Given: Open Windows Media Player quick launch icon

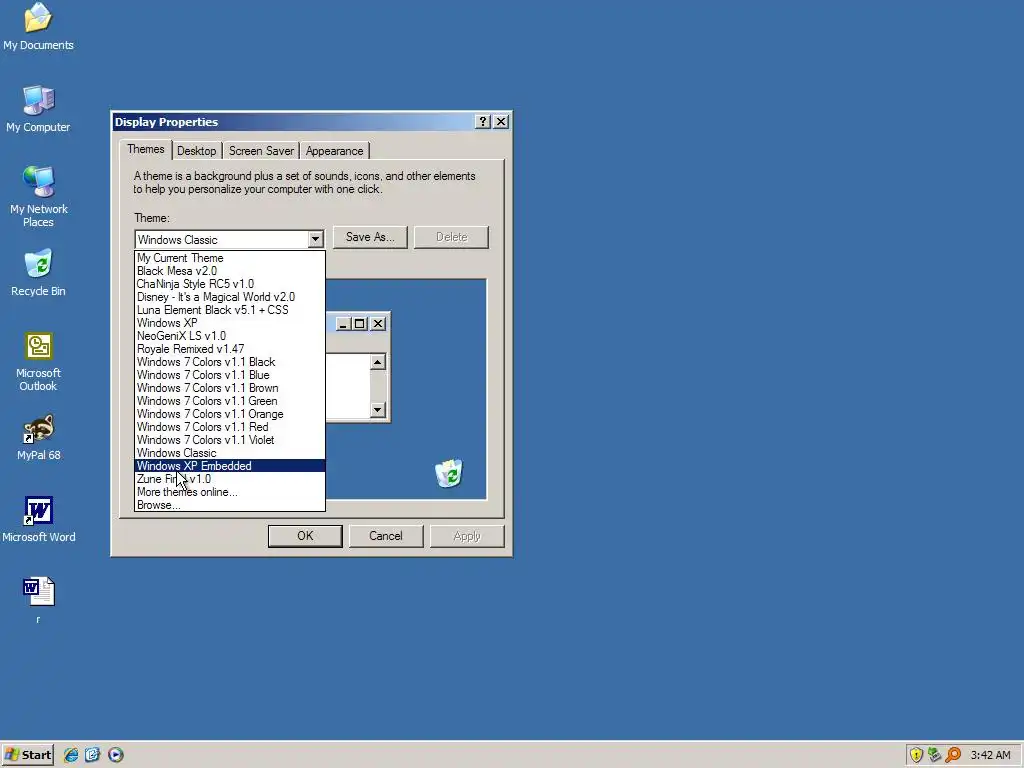Looking at the screenshot, I should (116, 755).
